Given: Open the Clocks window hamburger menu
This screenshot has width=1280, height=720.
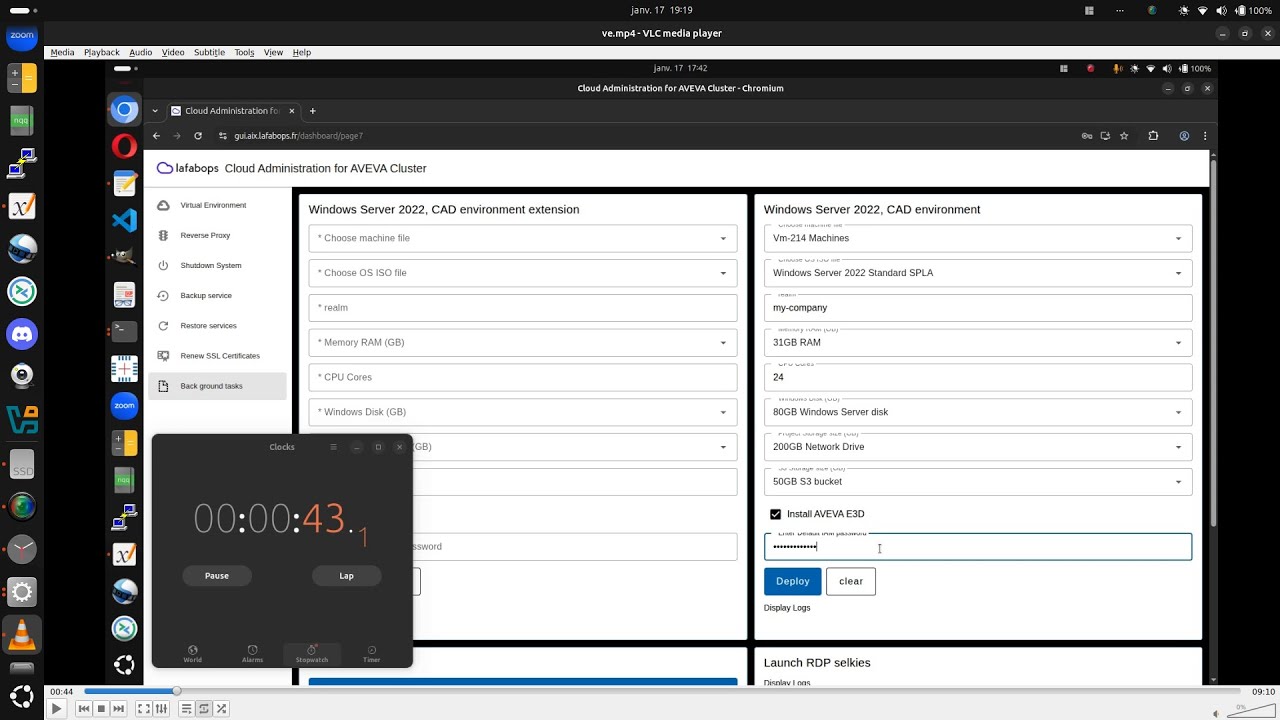Looking at the screenshot, I should (333, 447).
